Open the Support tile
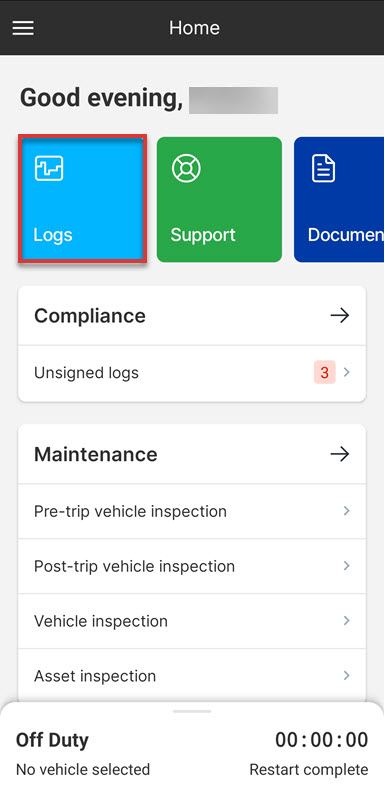 coord(219,199)
